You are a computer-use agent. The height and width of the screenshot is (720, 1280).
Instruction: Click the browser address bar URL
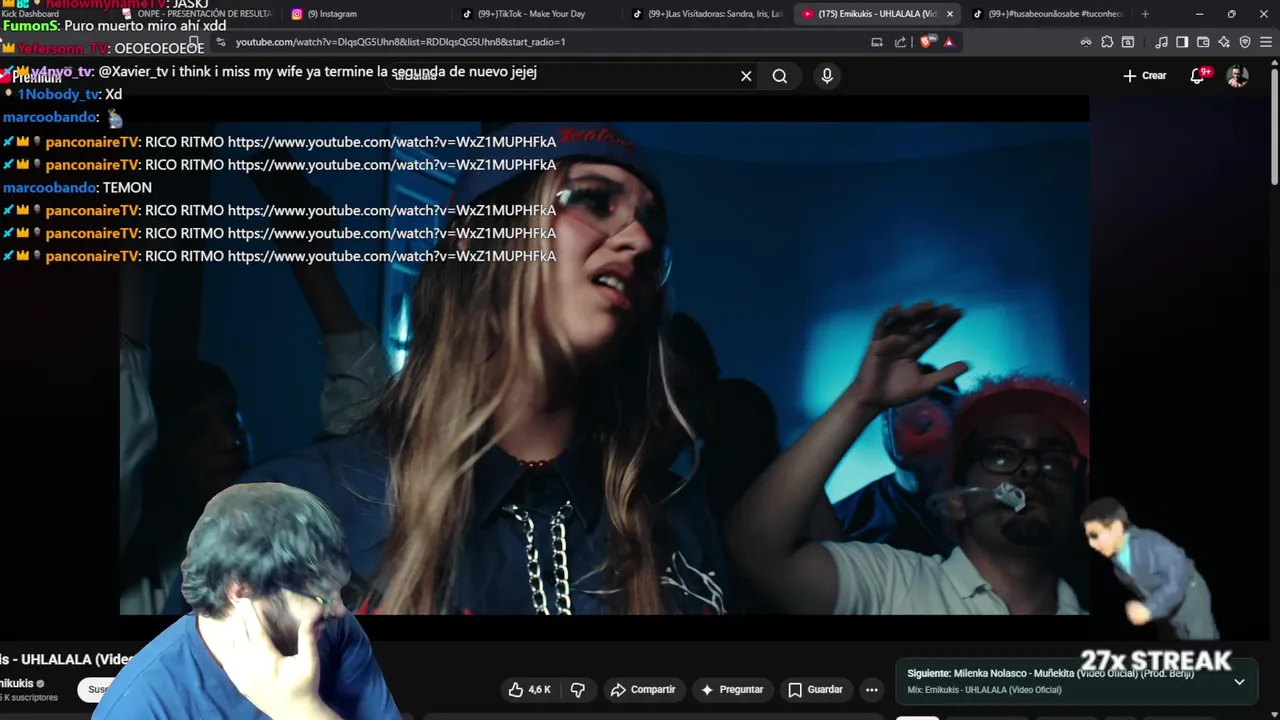click(400, 42)
